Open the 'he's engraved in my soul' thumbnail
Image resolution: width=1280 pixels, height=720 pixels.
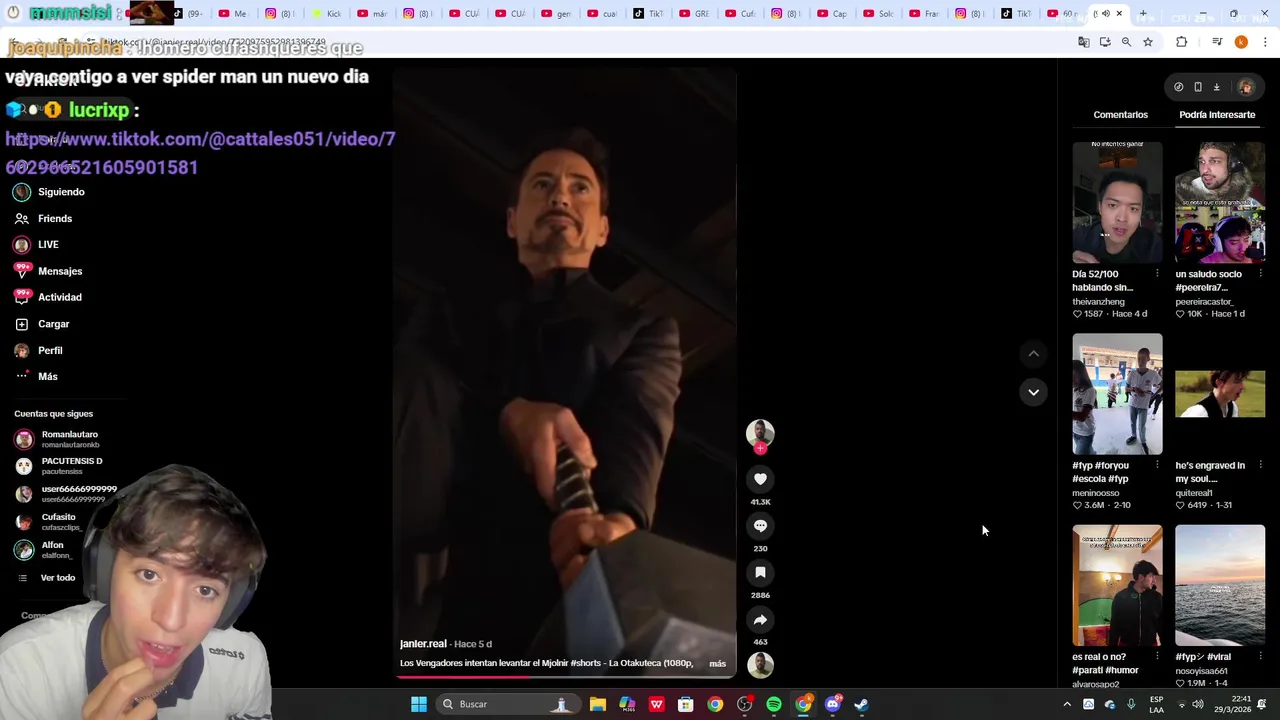point(1219,394)
